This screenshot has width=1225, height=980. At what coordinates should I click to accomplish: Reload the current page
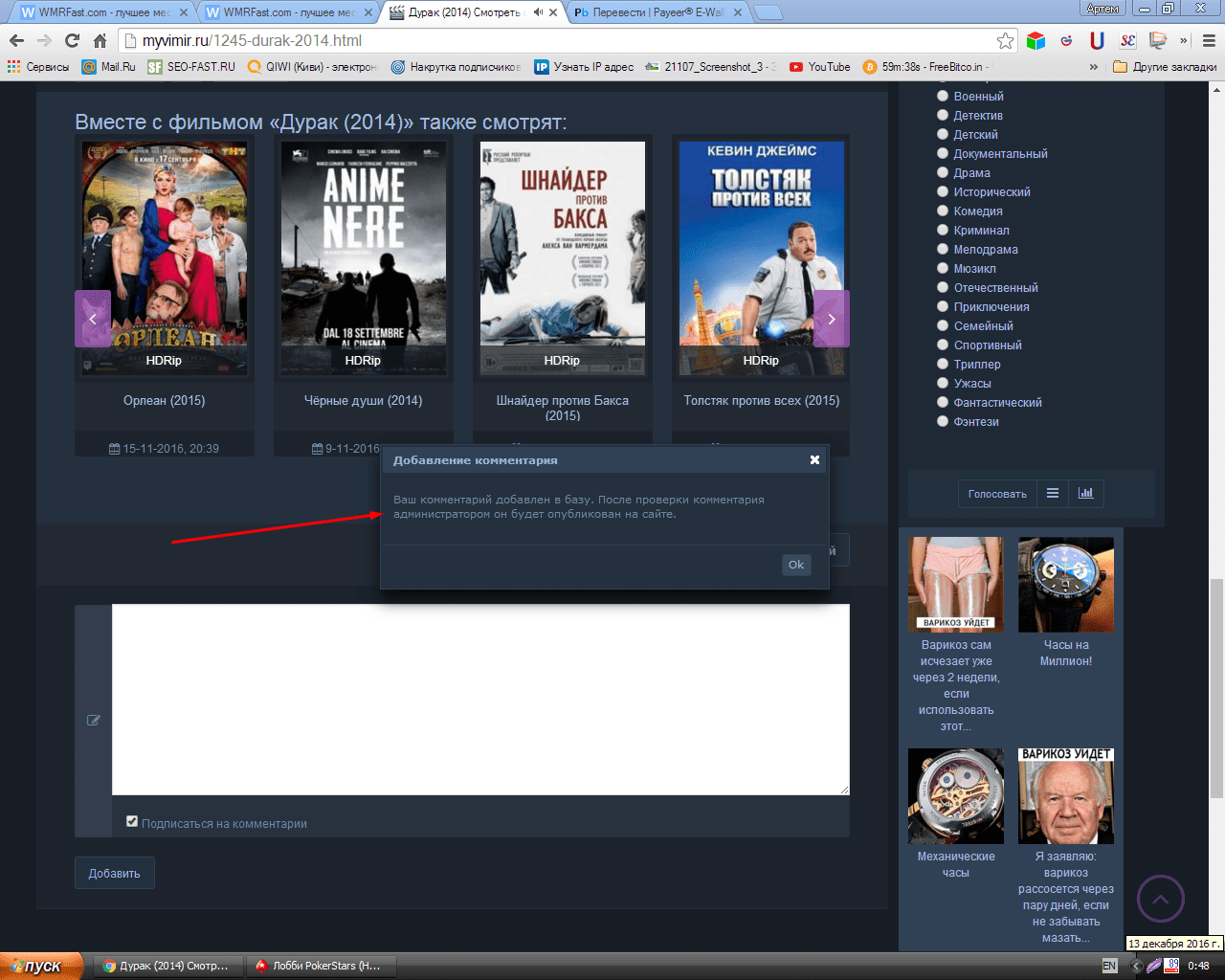pos(72,40)
